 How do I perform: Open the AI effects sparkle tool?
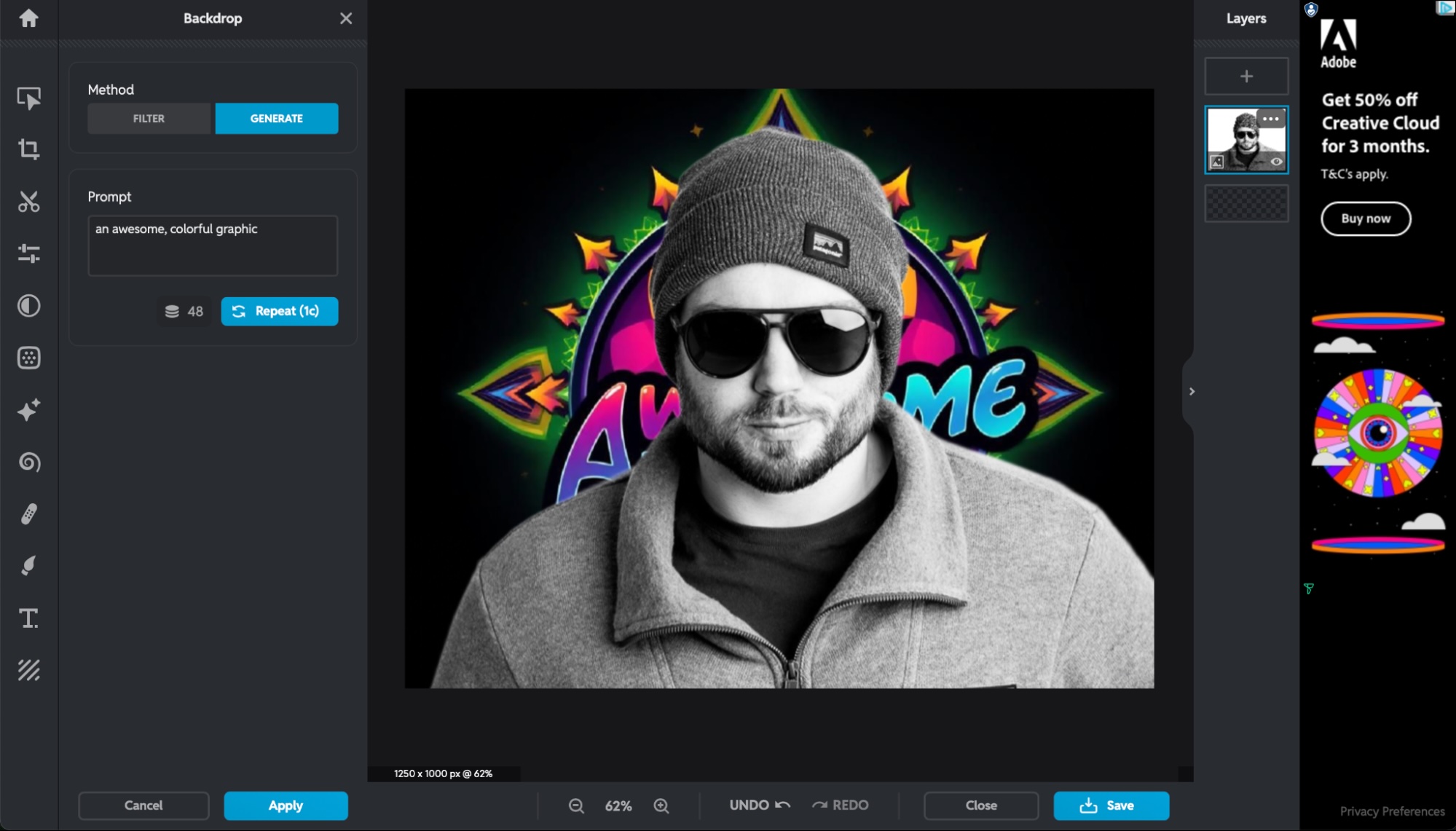pos(28,410)
